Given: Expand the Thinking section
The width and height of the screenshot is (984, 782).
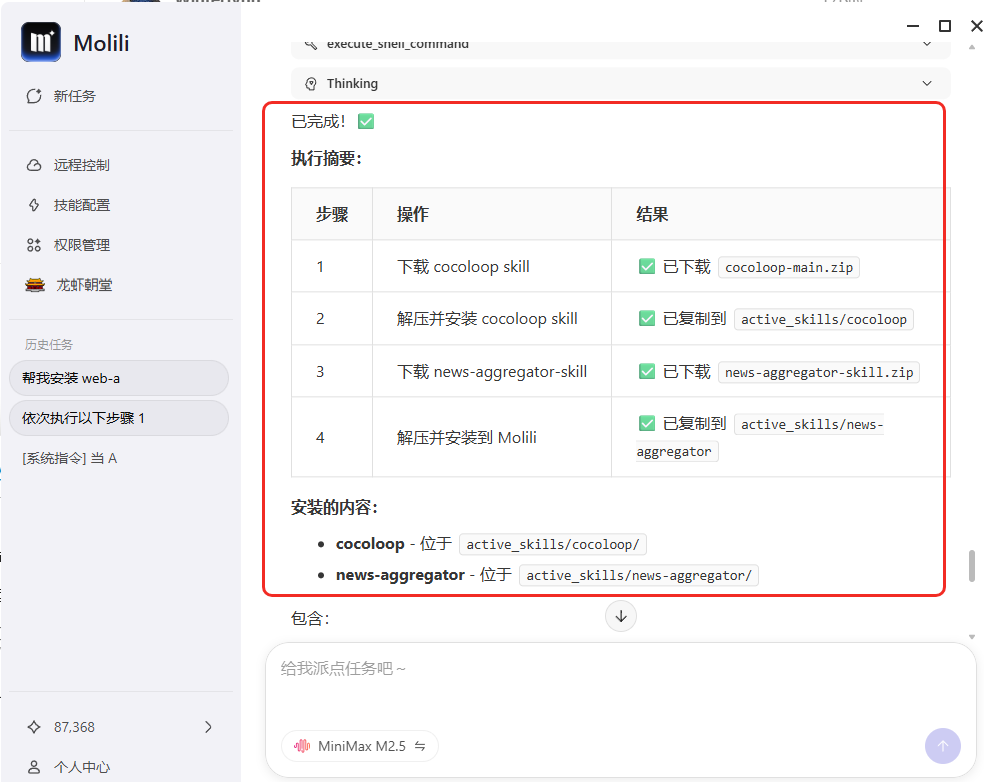Looking at the screenshot, I should 620,84.
